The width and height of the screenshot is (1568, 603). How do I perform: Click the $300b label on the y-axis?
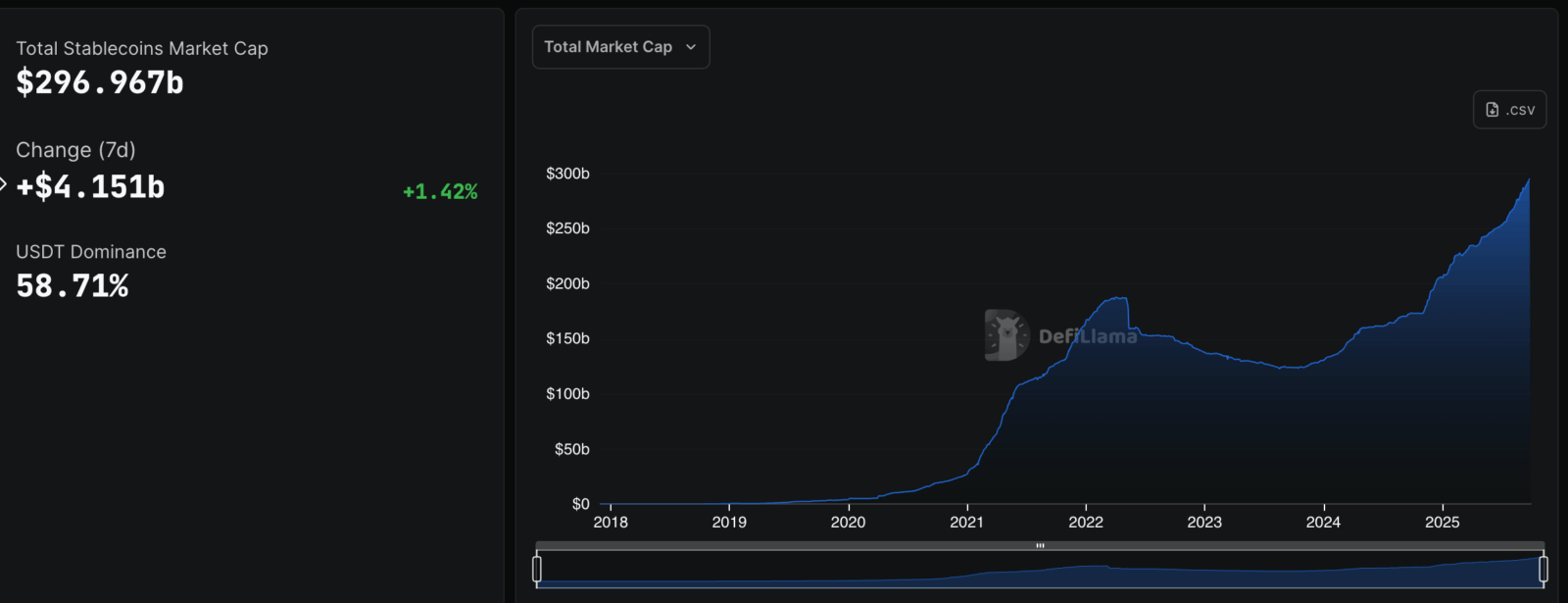click(567, 174)
